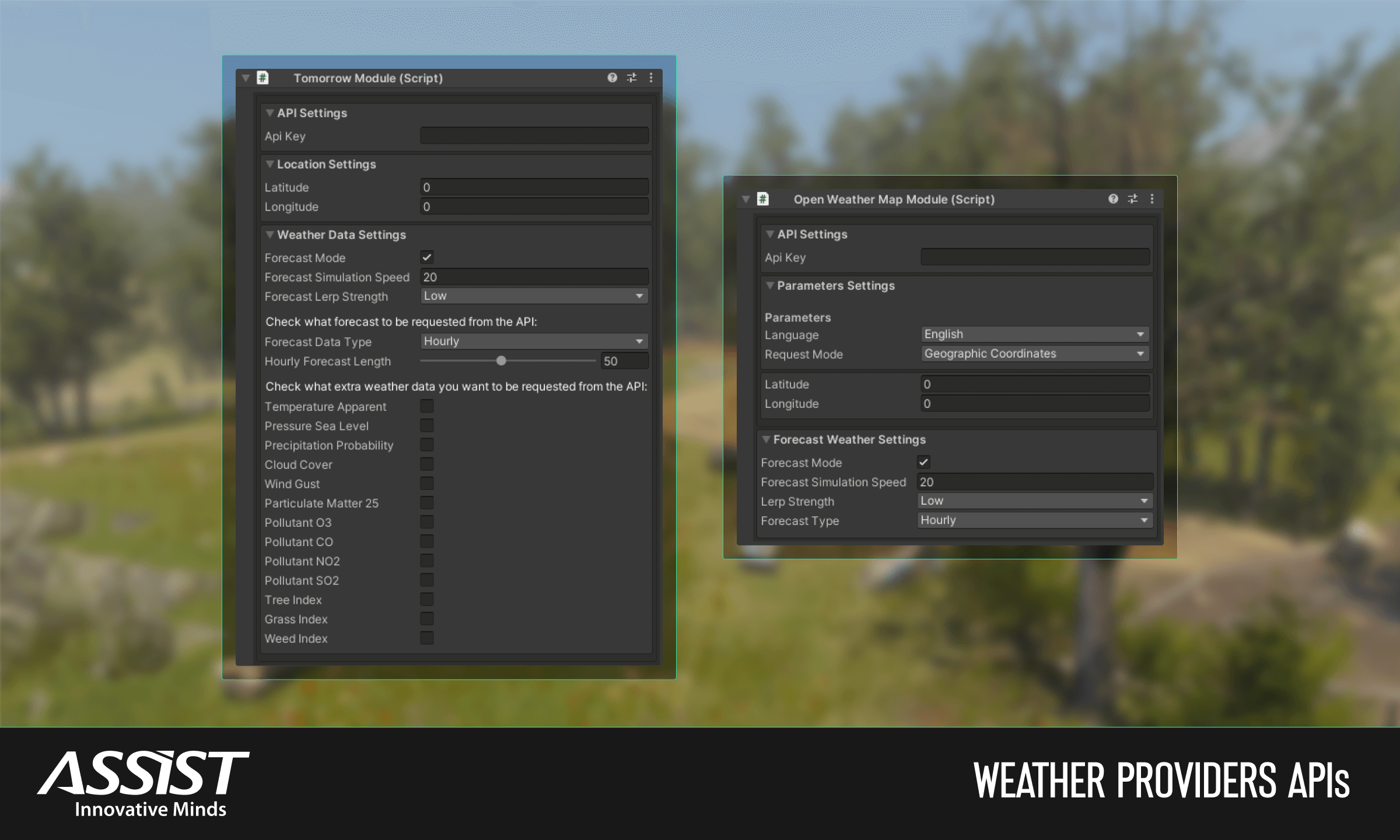Click the Hourly Forecast Length label
The height and width of the screenshot is (840, 1400).
coord(328,361)
